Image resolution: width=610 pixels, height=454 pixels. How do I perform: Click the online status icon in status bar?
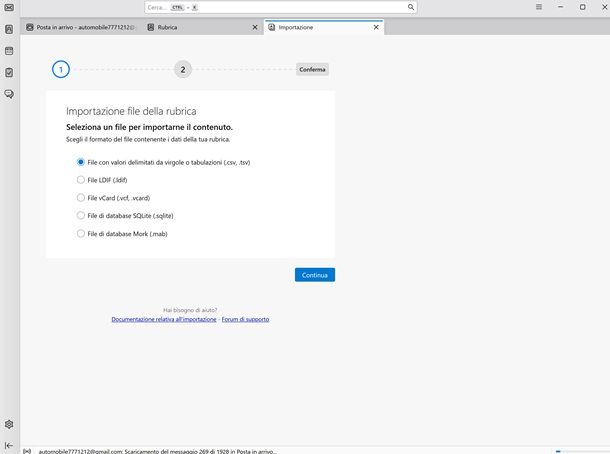coord(27,451)
